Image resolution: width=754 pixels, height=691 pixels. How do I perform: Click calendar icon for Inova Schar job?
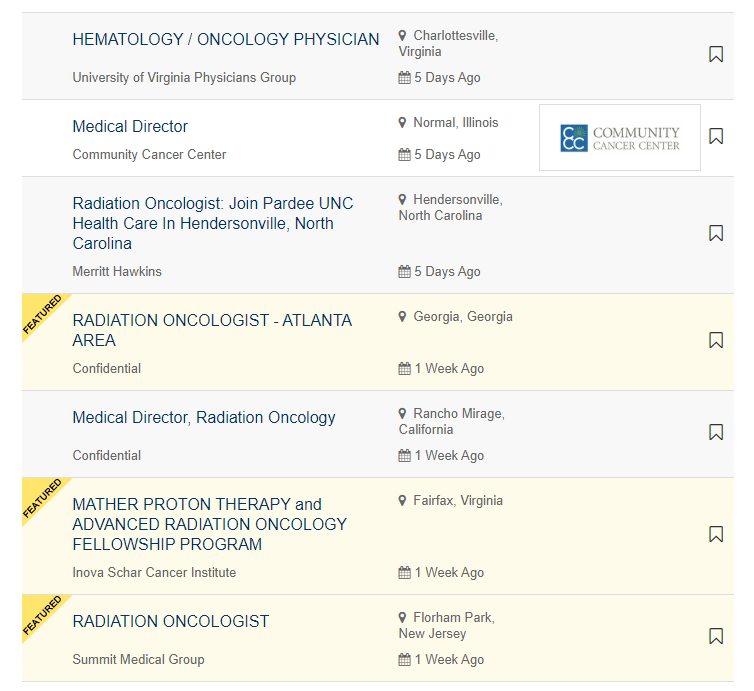404,572
